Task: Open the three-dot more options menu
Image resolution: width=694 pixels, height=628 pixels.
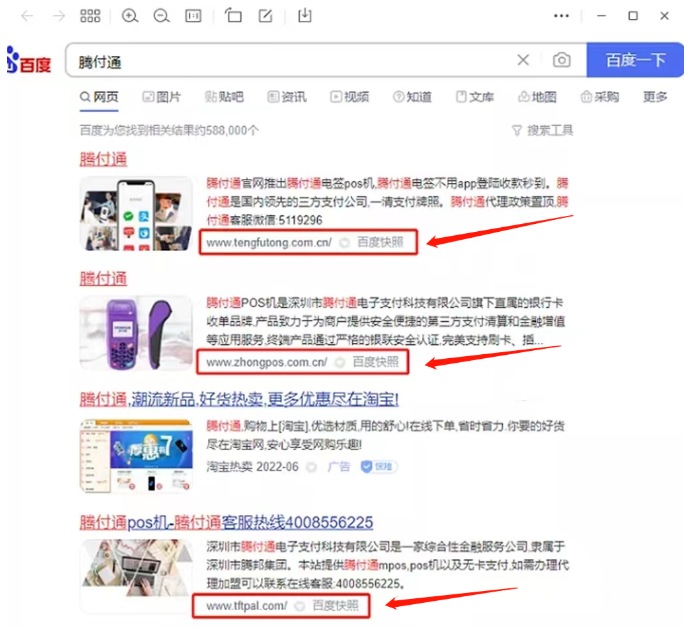Action: 561,16
